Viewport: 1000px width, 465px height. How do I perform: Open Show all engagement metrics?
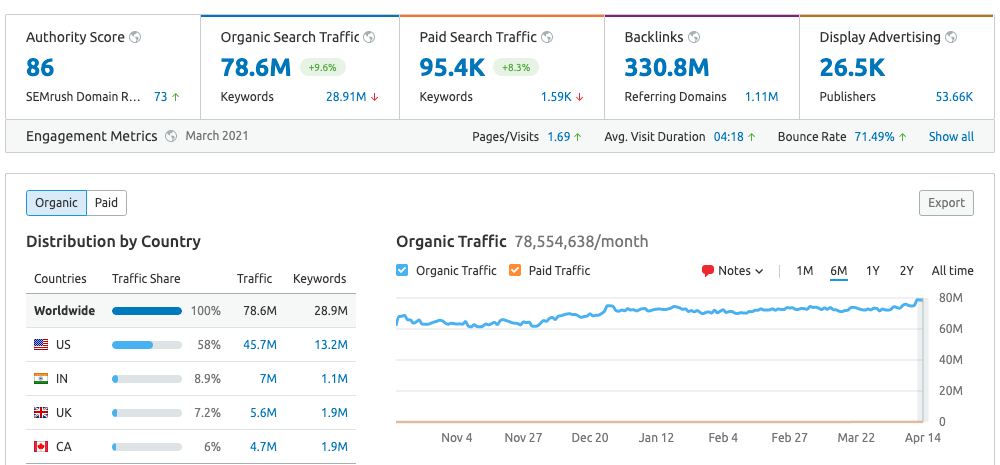click(951, 137)
